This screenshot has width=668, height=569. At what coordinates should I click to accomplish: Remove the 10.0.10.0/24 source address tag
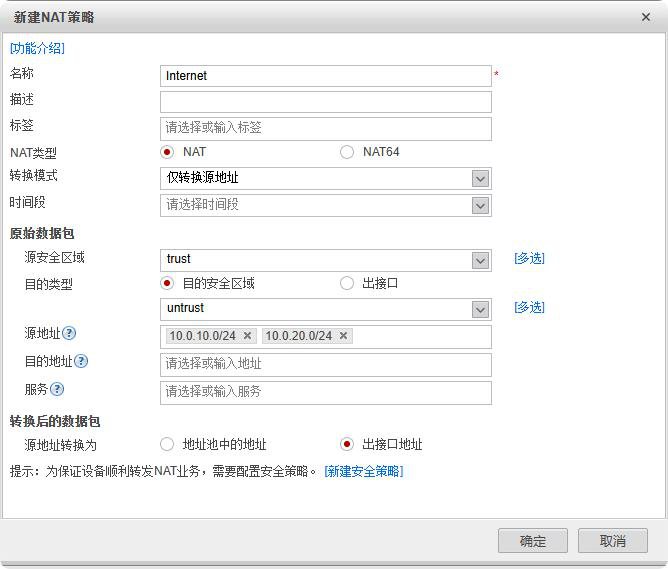pyautogui.click(x=247, y=336)
